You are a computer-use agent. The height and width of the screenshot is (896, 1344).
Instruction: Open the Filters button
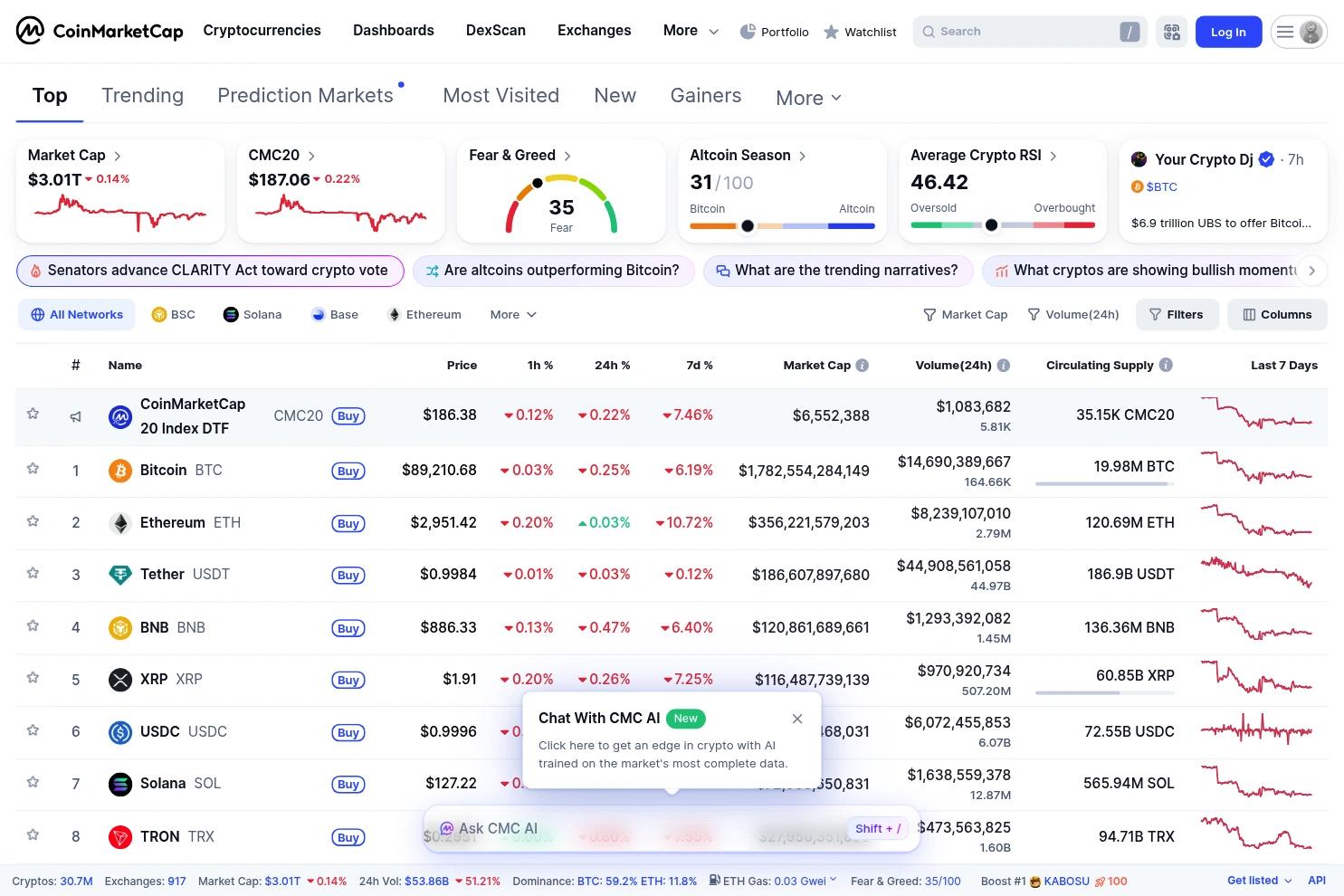click(x=1177, y=314)
